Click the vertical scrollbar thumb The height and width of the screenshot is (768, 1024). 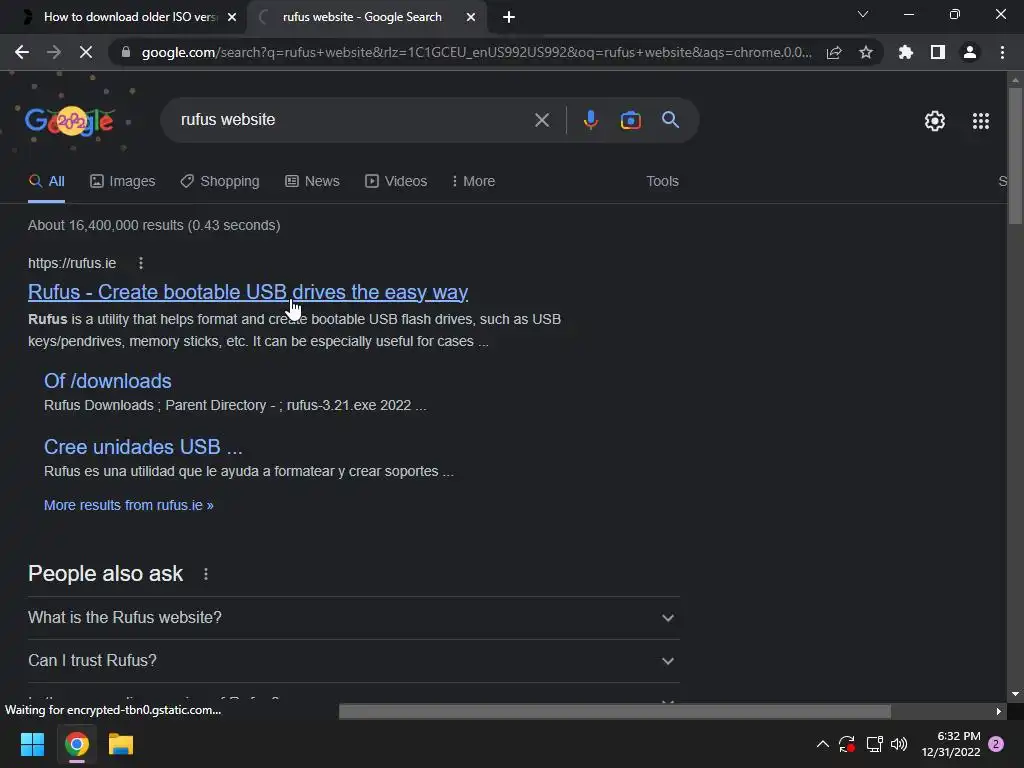(1015, 156)
